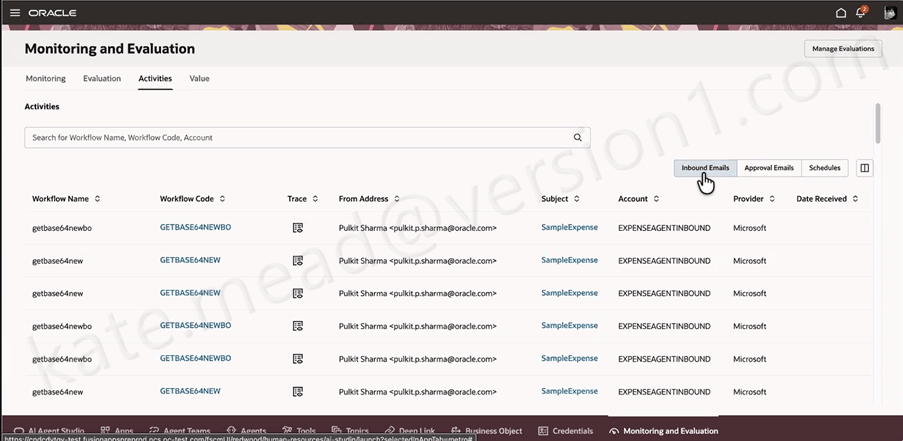Open the user profile avatar
This screenshot has width=903, height=441.
point(888,13)
